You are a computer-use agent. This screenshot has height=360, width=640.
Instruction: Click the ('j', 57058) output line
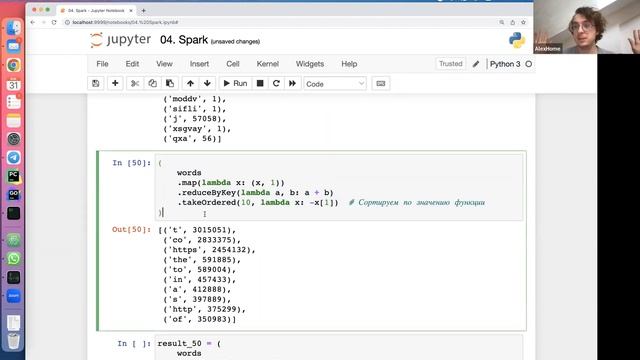[x=195, y=119]
